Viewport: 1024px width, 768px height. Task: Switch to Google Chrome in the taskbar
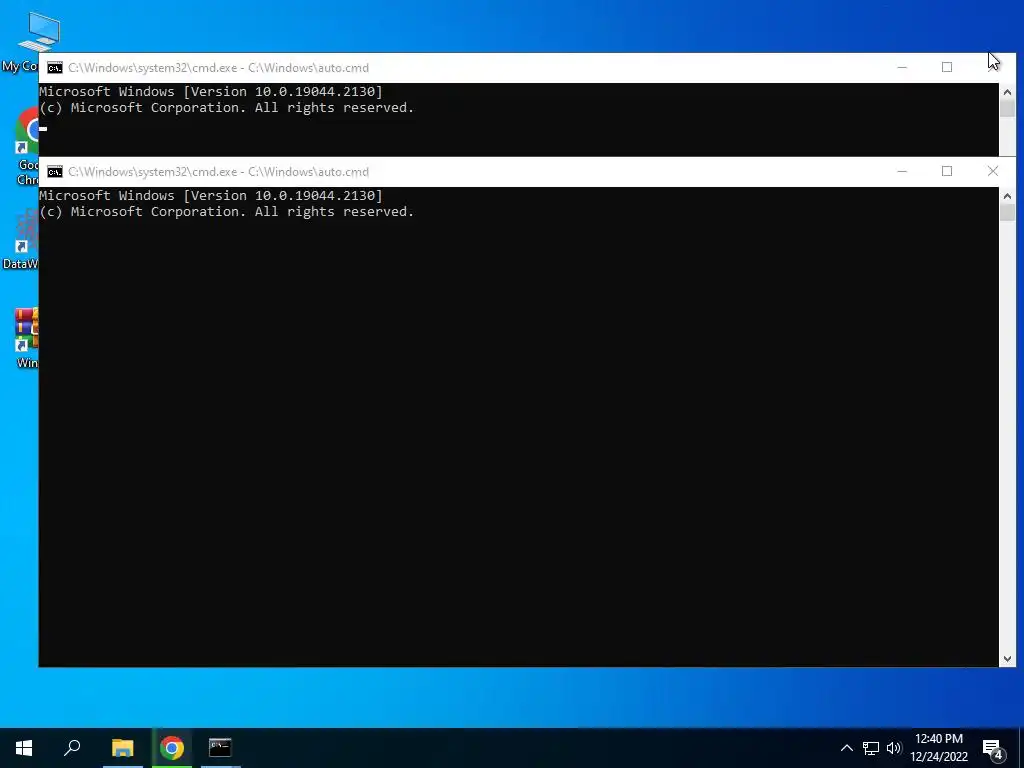[172, 748]
